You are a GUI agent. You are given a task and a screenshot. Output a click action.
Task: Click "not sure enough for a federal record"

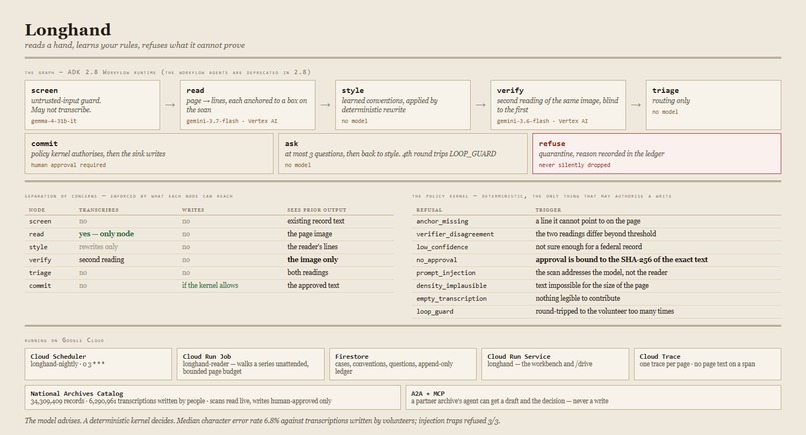point(589,247)
